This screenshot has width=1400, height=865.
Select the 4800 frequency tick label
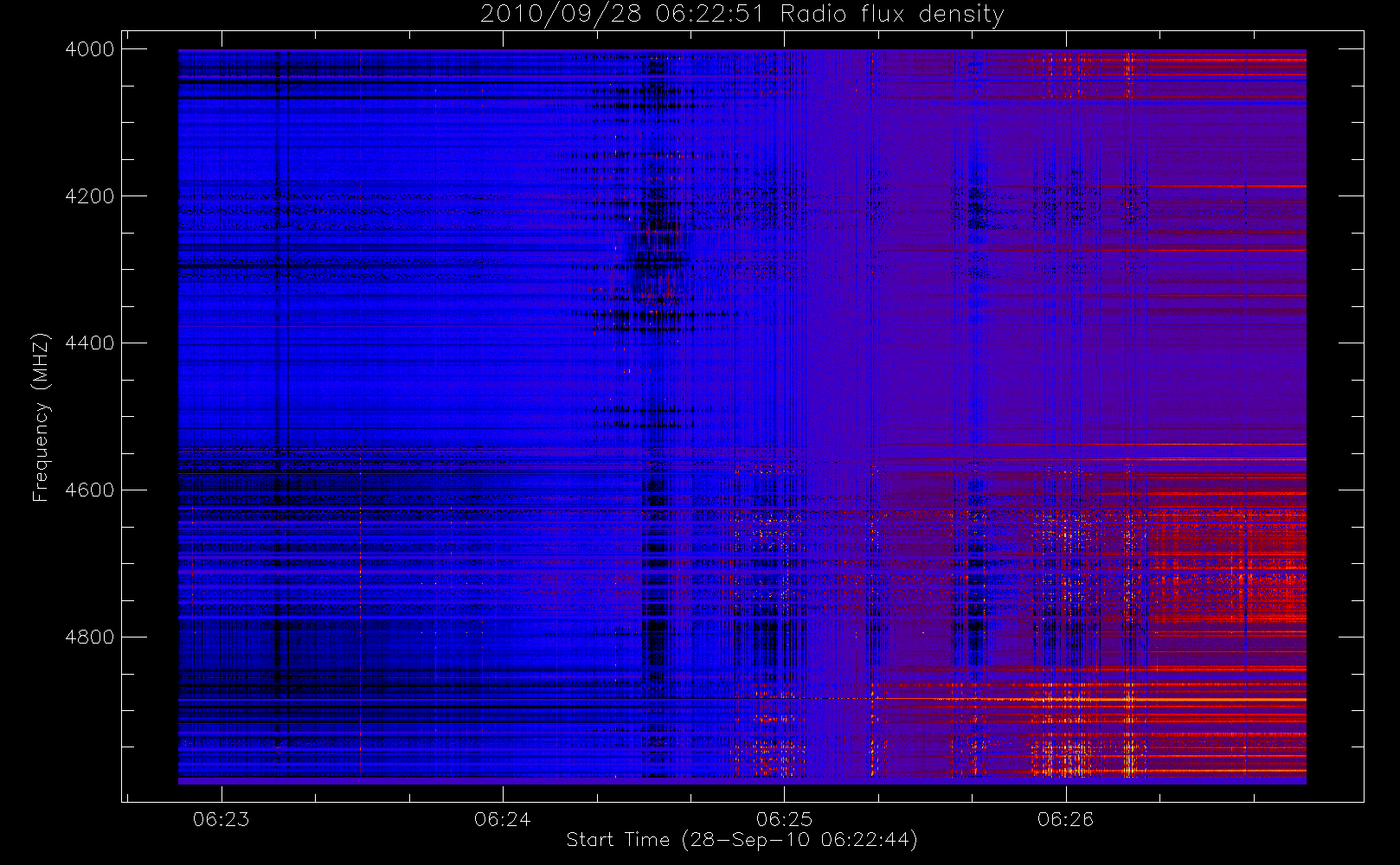point(90,638)
